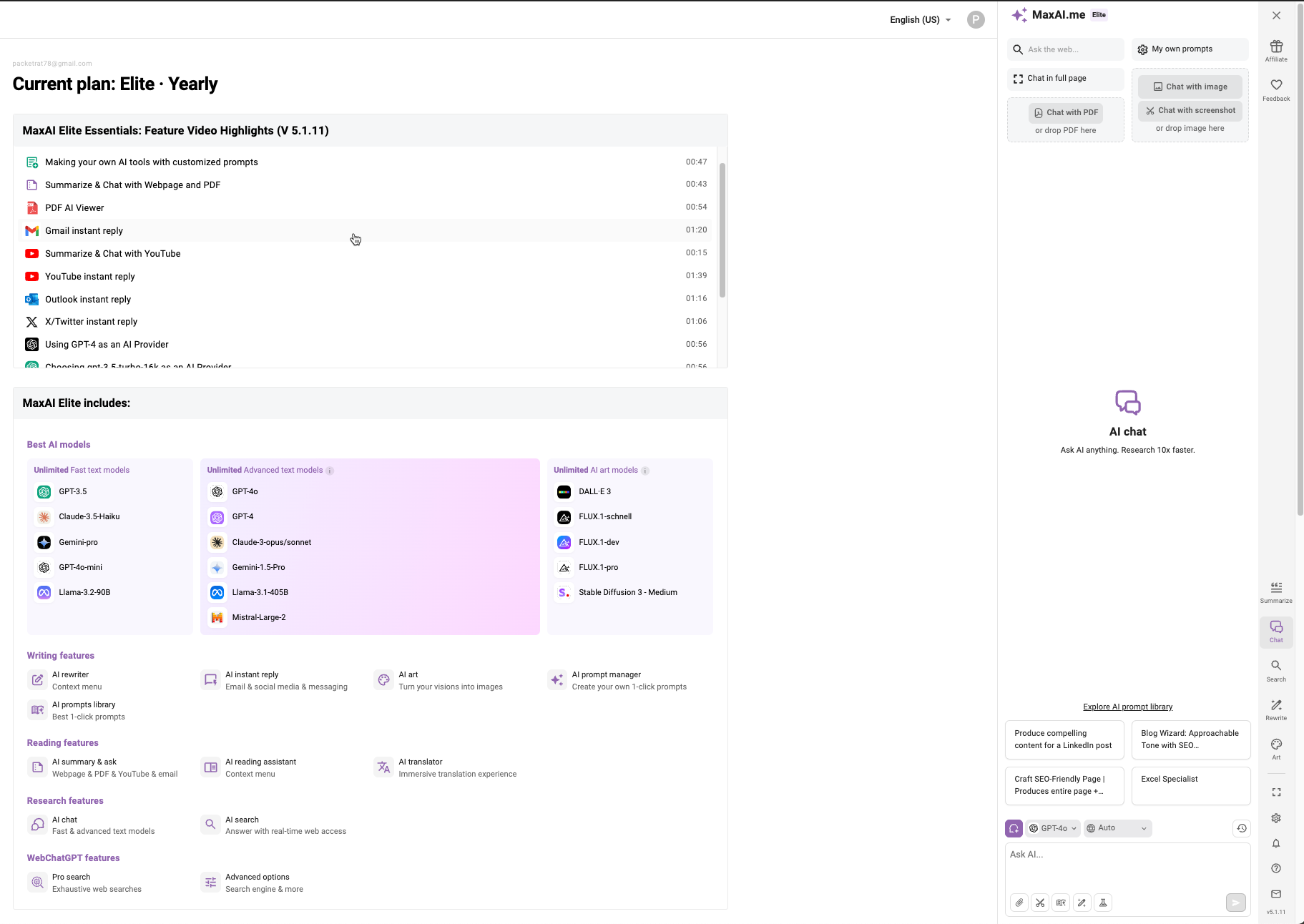Select the Chat tab in sidebar rail
This screenshot has height=924, width=1304.
pos(1276,632)
